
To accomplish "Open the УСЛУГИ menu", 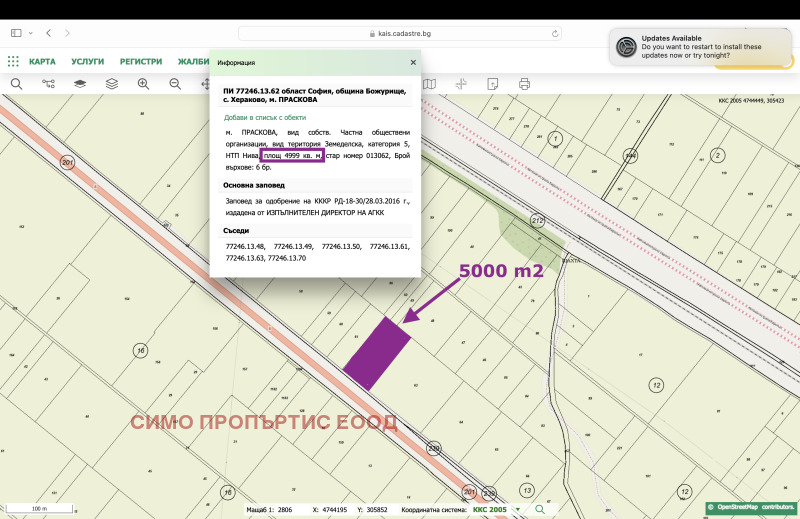I will 88,61.
